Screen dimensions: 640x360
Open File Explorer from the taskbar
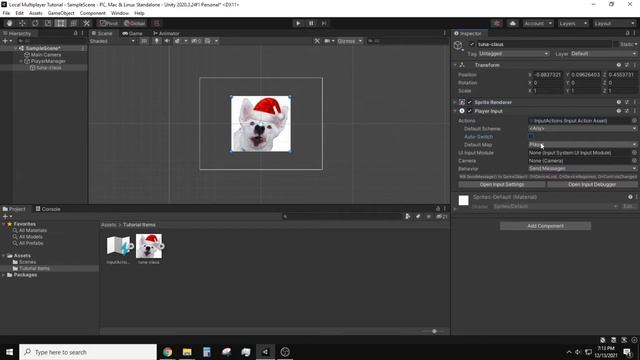click(x=187, y=352)
